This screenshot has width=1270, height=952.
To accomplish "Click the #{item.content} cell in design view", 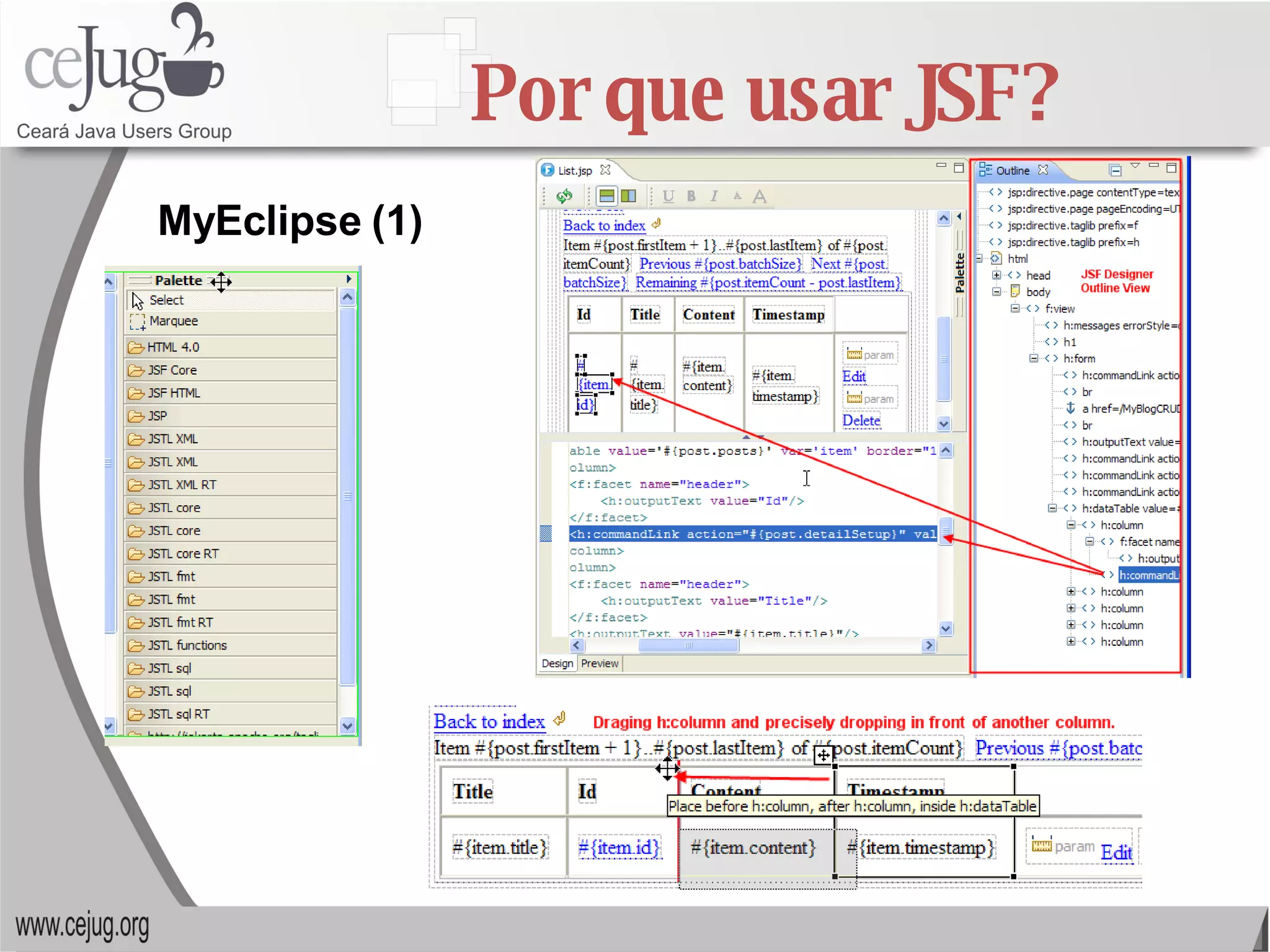I will (708, 376).
